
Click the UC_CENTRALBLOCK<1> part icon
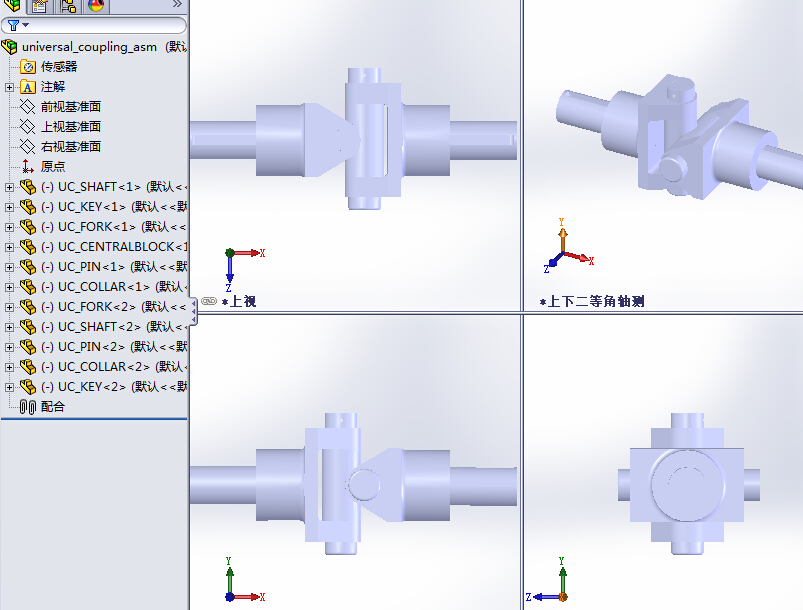pyautogui.click(x=28, y=246)
